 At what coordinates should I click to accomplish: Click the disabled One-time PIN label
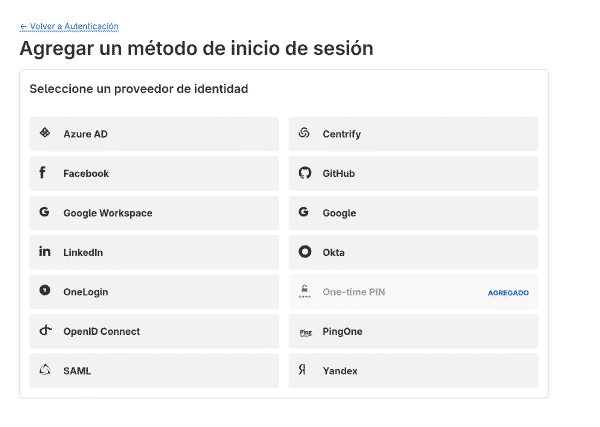[x=354, y=292]
